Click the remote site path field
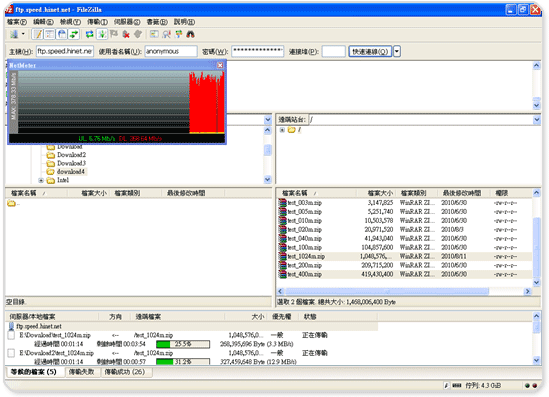Viewport: 549px width, 397px height. (421, 120)
